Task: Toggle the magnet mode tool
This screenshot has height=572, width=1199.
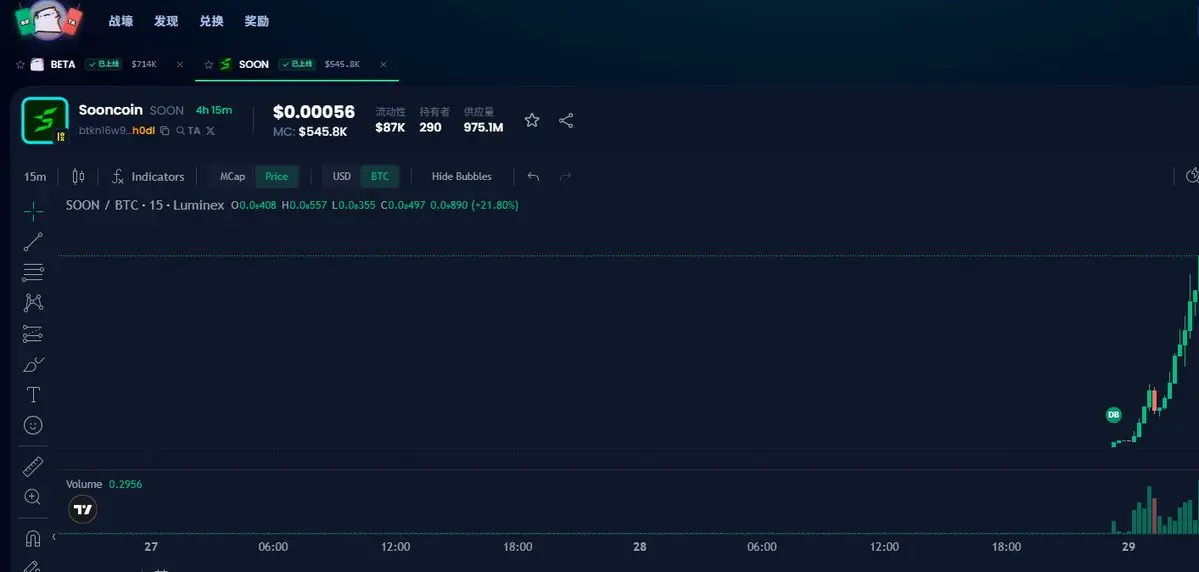Action: (x=33, y=538)
